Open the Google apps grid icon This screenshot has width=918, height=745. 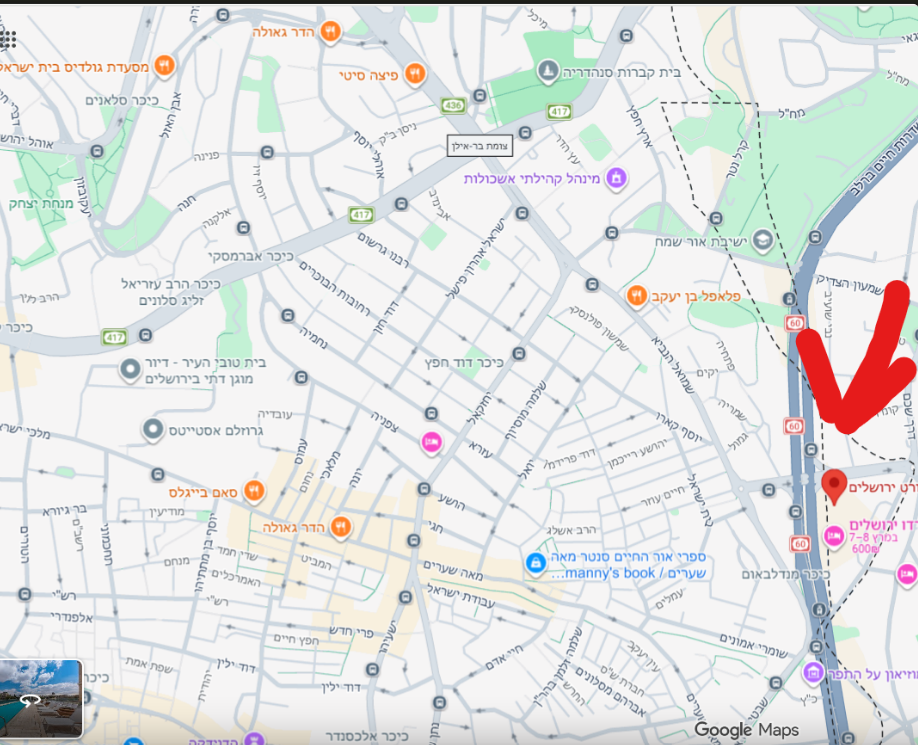click(8, 39)
